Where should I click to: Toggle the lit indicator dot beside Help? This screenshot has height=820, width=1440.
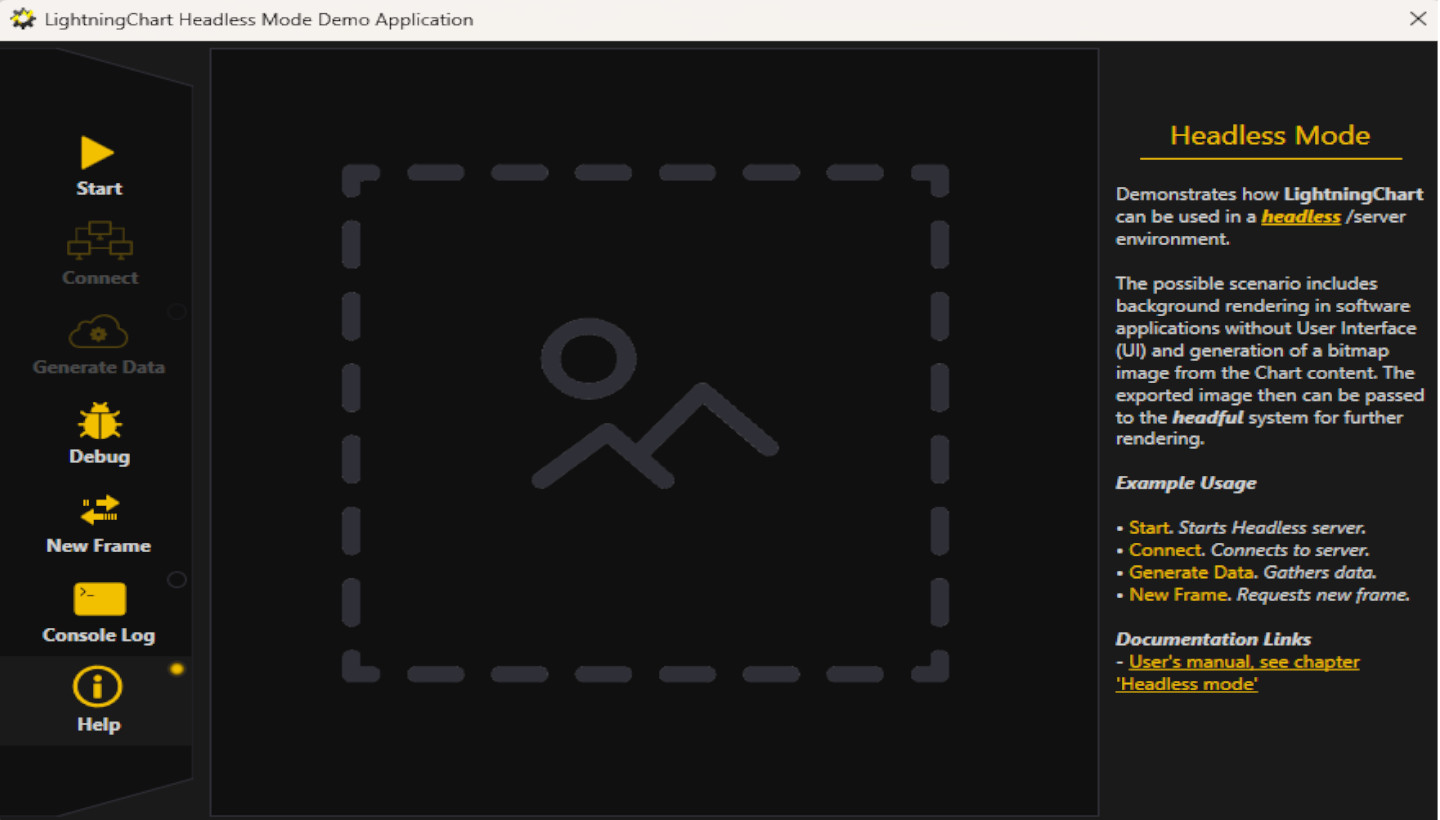pos(177,668)
